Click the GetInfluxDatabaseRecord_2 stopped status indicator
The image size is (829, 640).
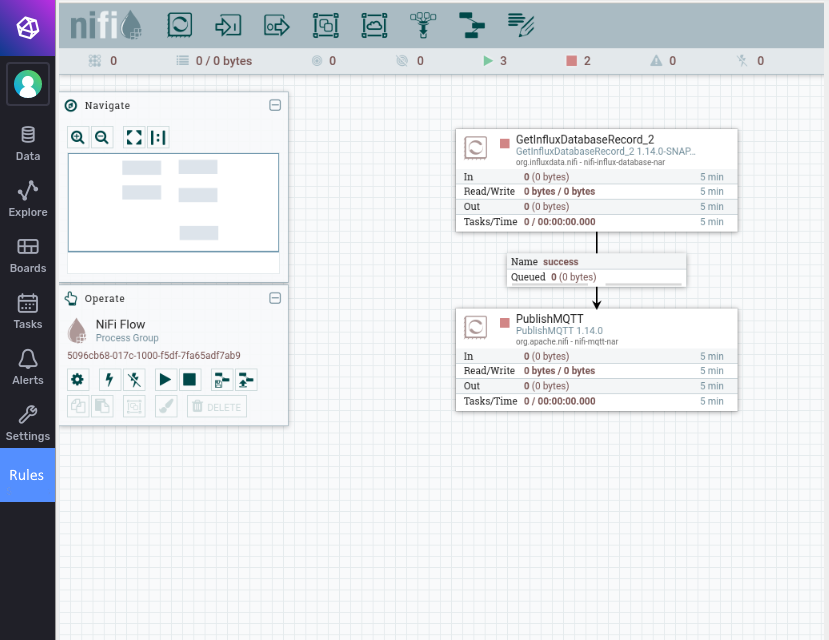coord(504,143)
